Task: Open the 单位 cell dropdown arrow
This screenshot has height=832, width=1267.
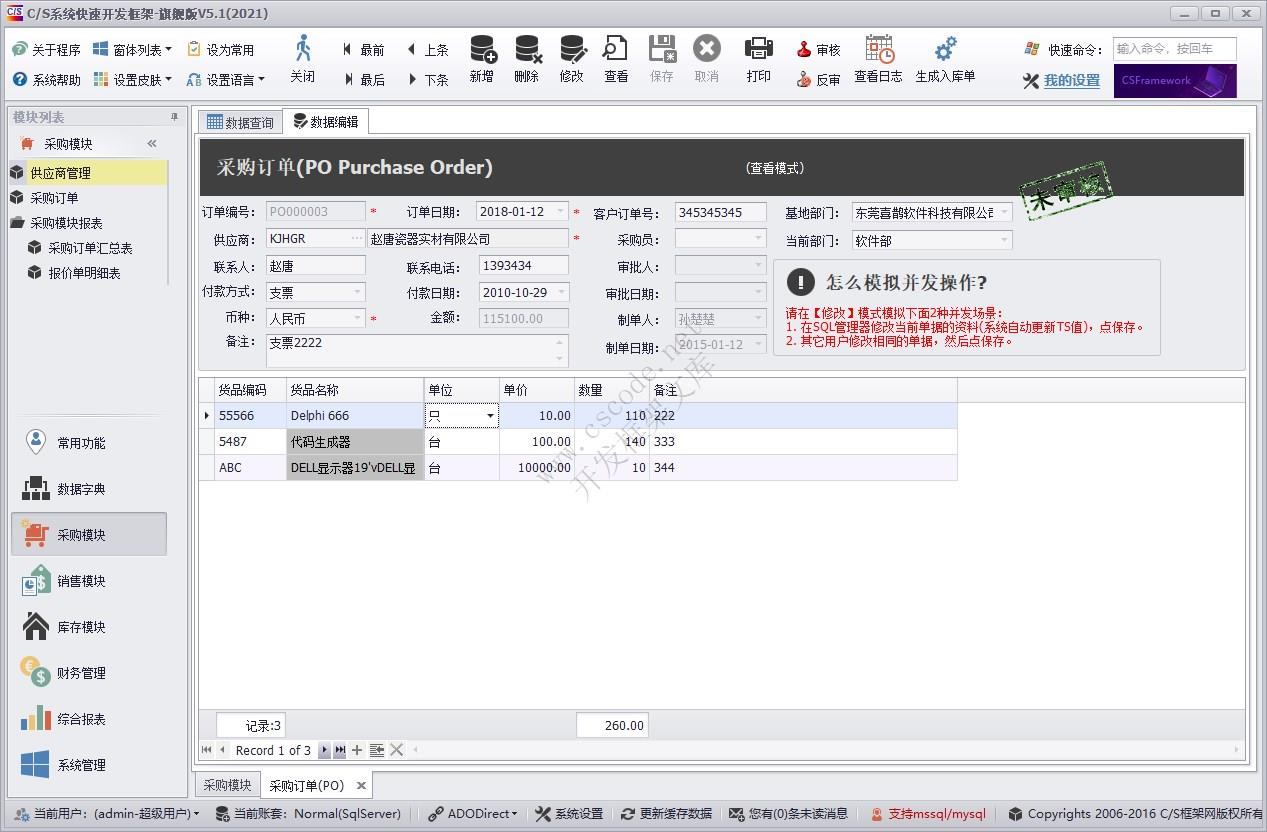Action: tap(490, 416)
